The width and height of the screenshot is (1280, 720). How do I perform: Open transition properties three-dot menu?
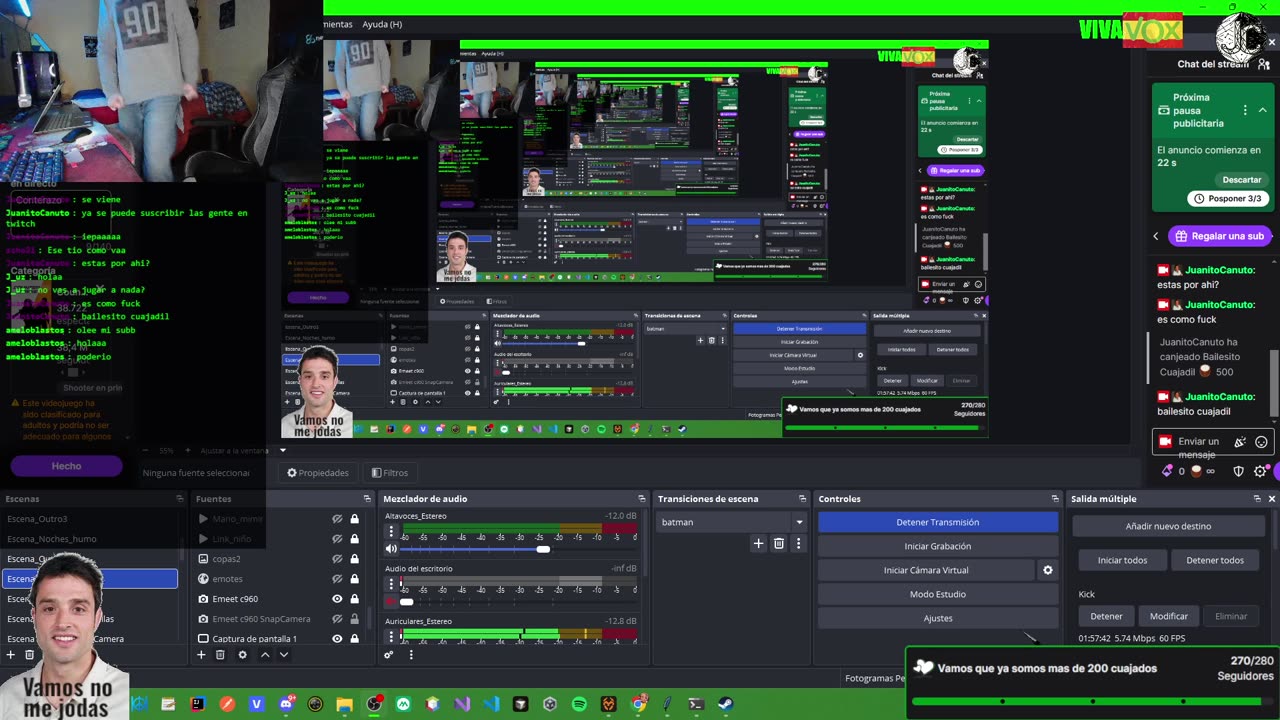798,544
